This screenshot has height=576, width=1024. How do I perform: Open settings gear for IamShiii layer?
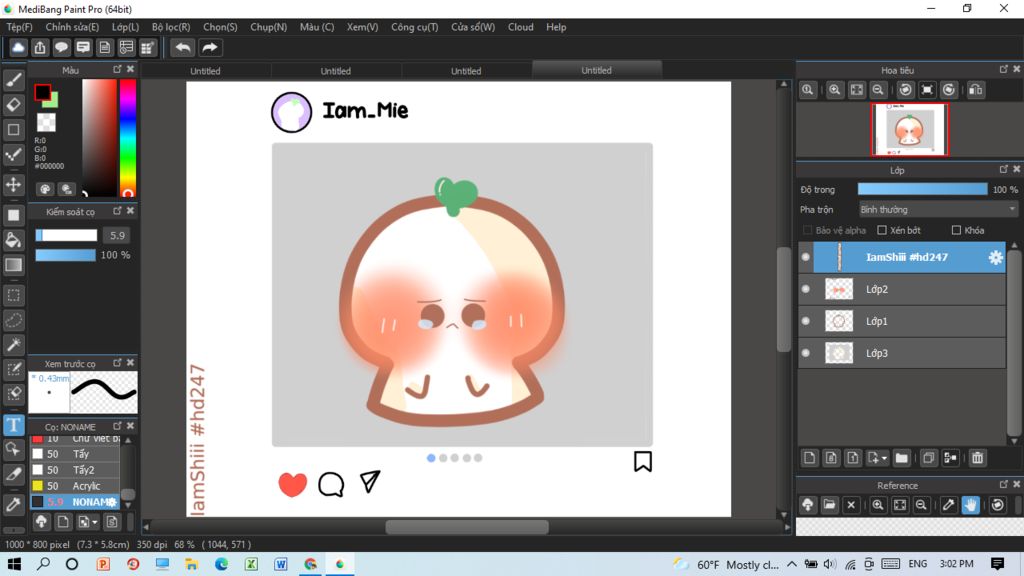[x=995, y=257]
